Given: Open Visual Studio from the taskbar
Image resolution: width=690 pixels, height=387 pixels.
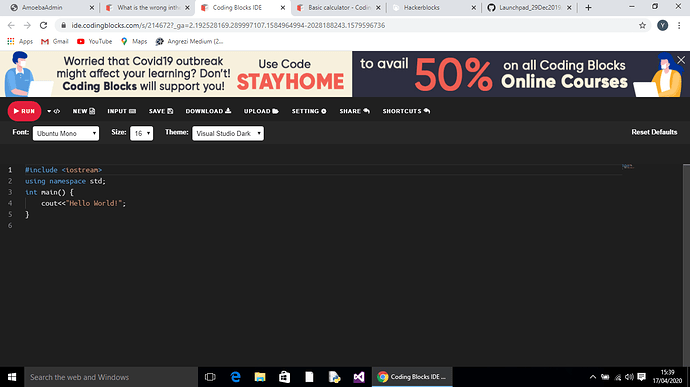Looking at the screenshot, I should click(359, 377).
